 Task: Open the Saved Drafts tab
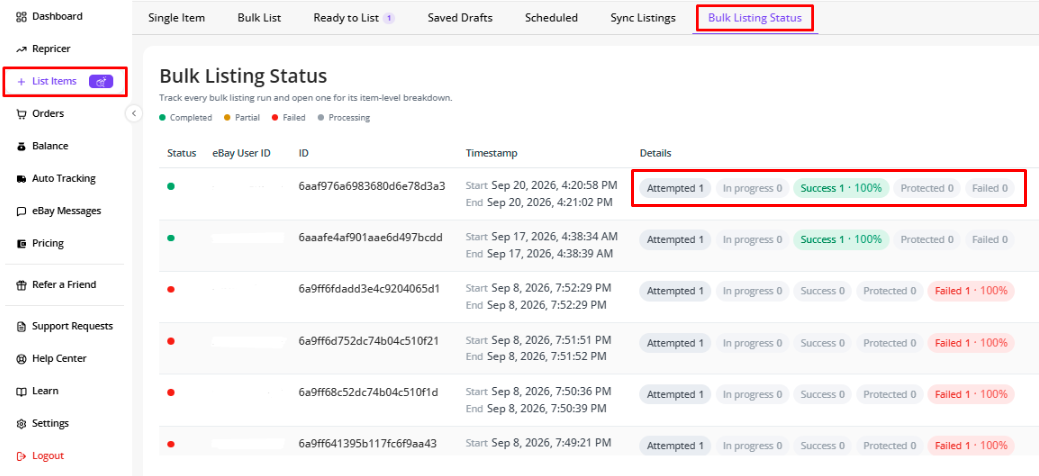click(x=460, y=18)
